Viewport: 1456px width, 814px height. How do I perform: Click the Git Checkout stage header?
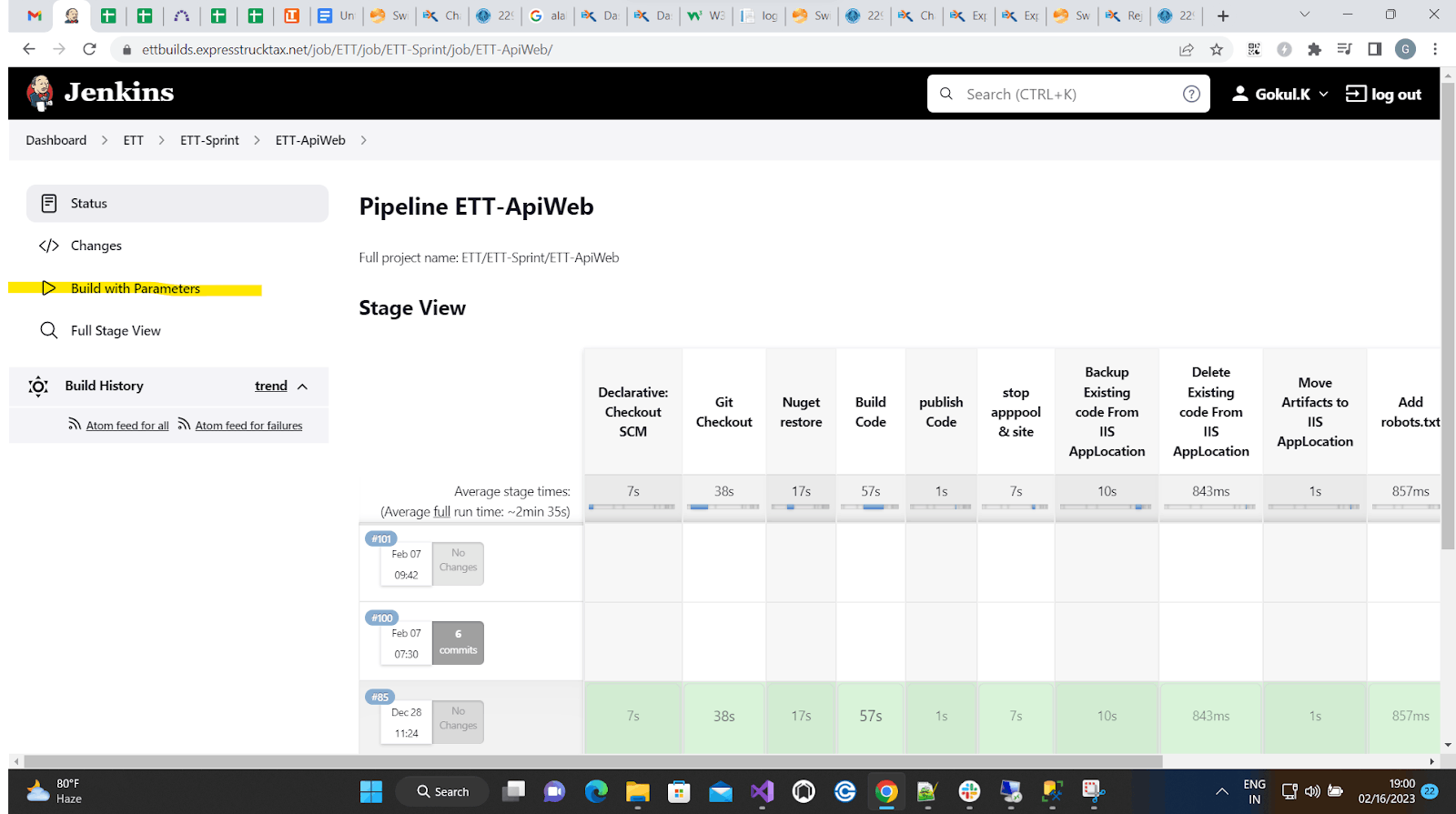click(724, 412)
